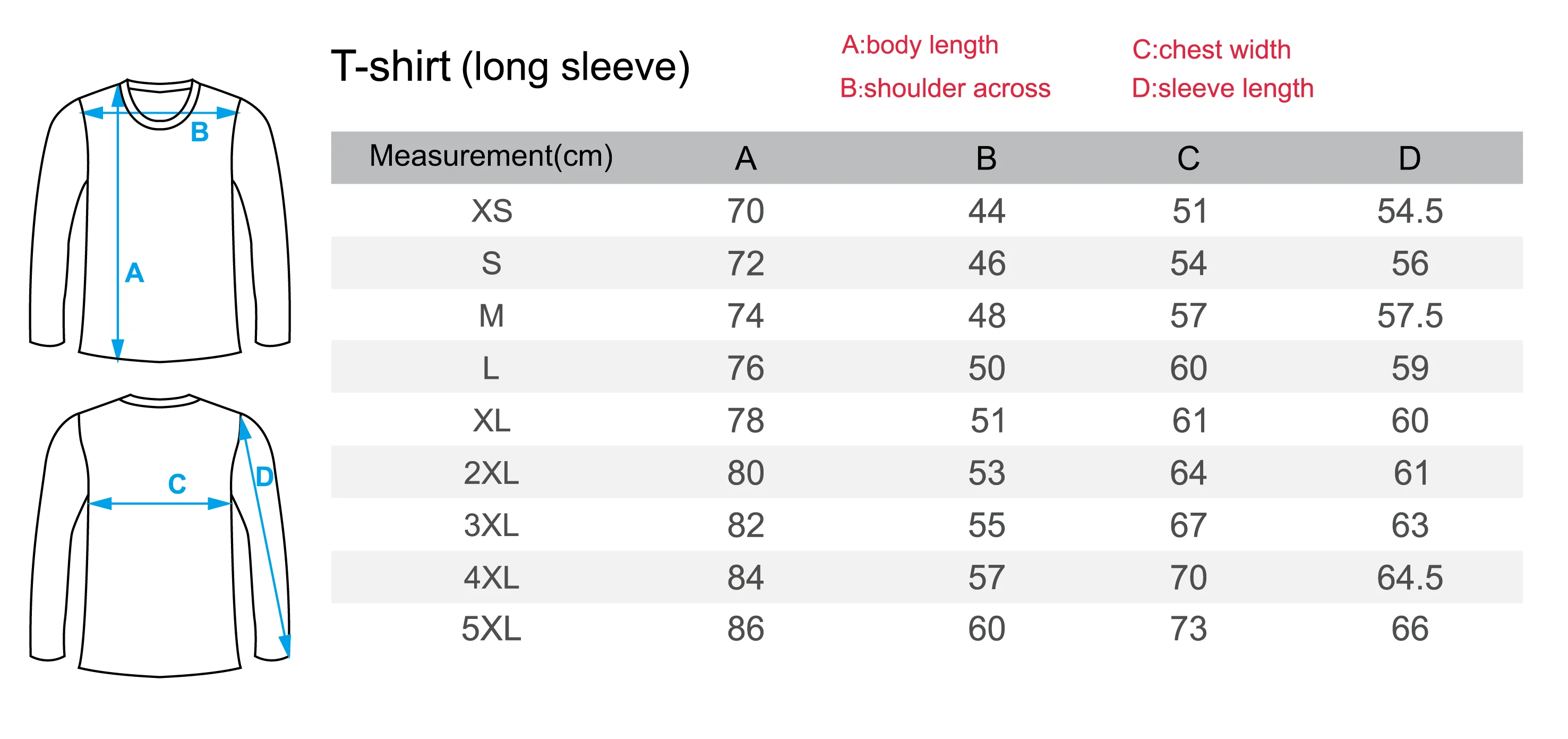
Task: Click the 'A:body length' legend text
Action: pos(920,45)
